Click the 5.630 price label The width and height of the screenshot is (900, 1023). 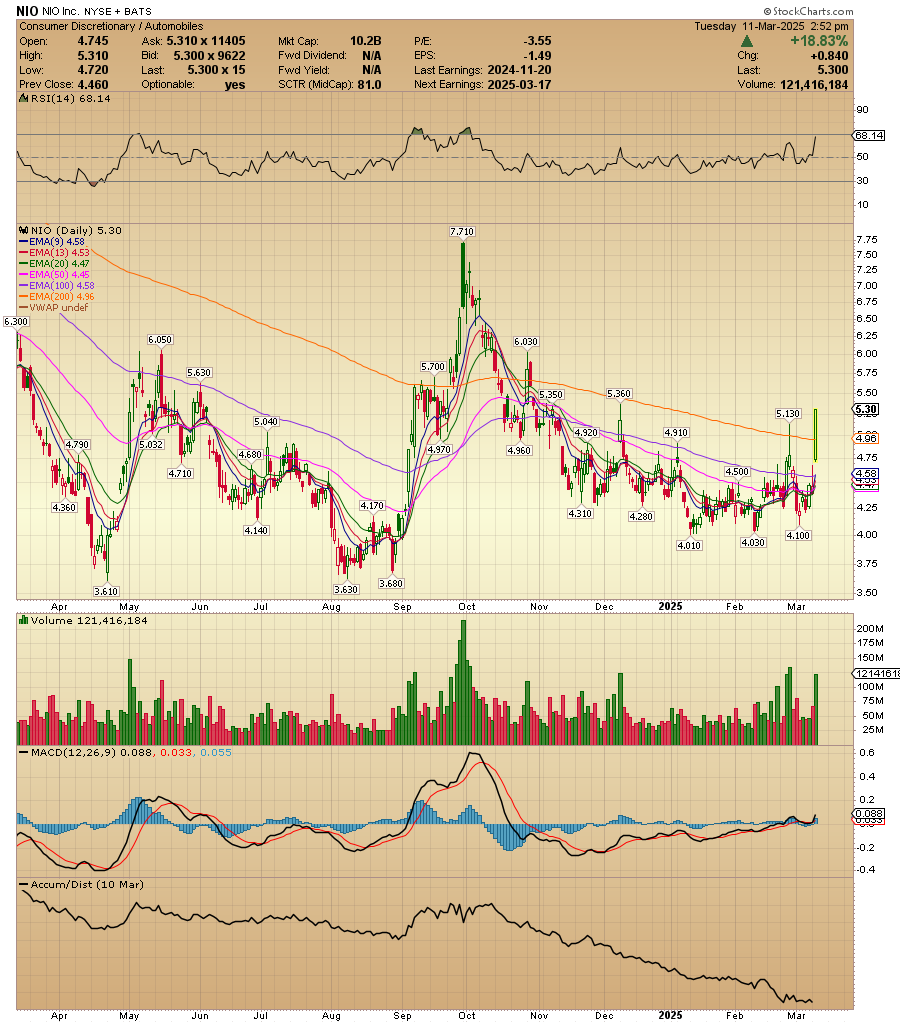pos(199,373)
